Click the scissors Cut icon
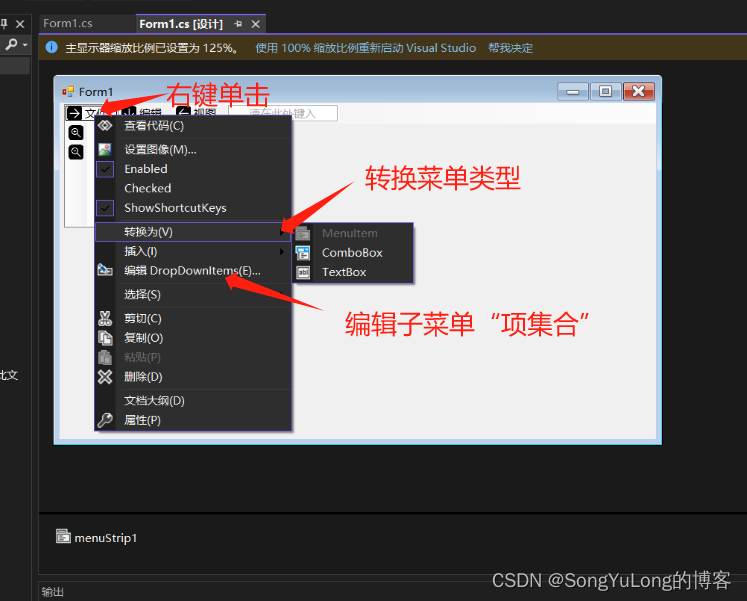 [105, 318]
